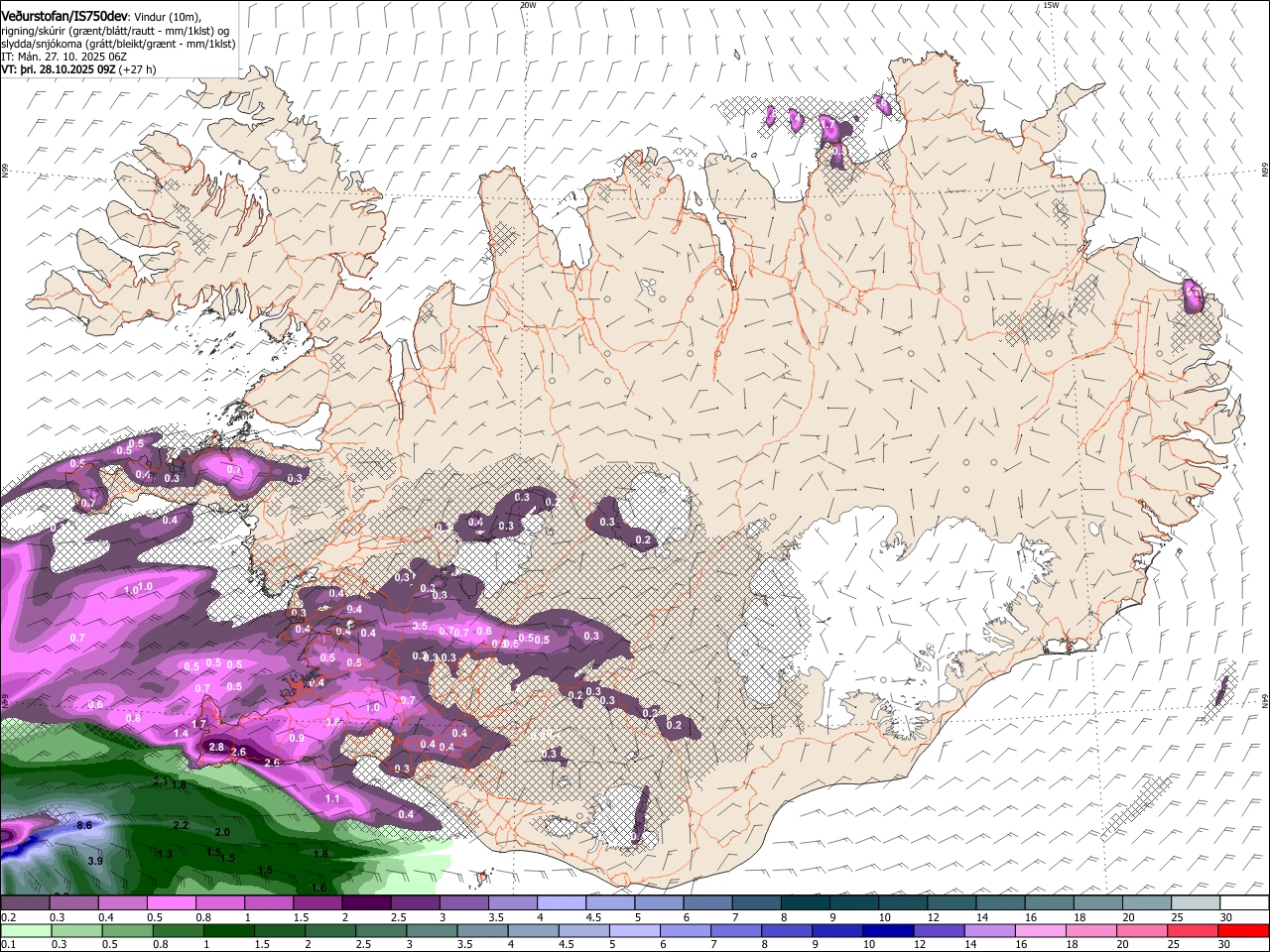Click the '2.2' rain value on the map
The width and height of the screenshot is (1270, 952).
[x=181, y=825]
